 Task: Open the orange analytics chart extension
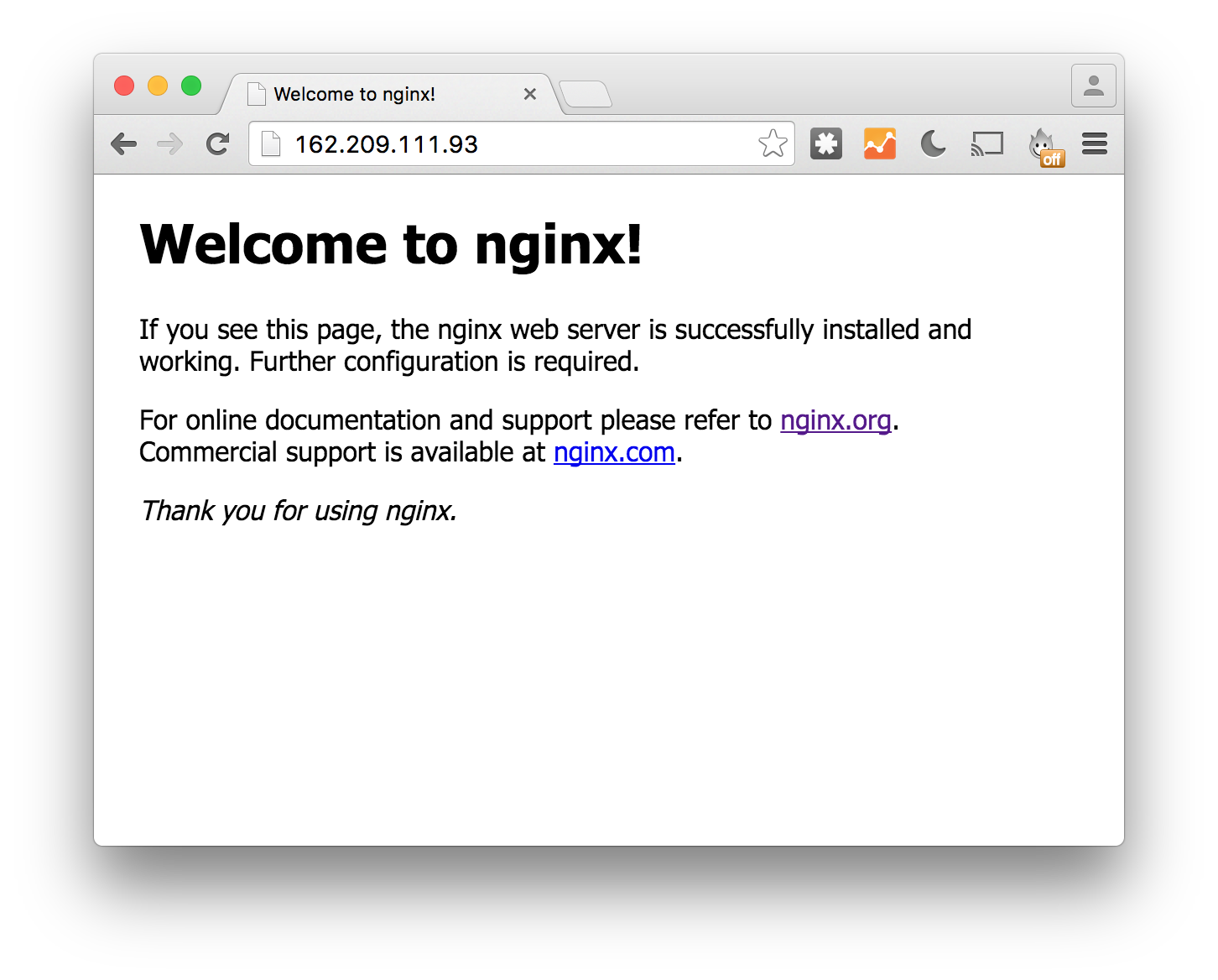(880, 143)
